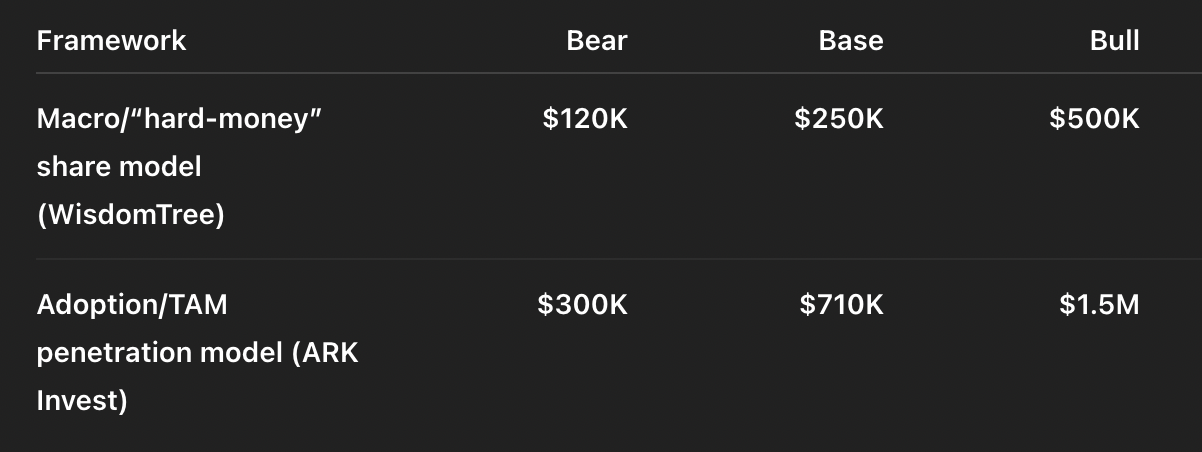Viewport: 1202px width, 452px height.
Task: Click the ARK Invest text
Action: (197, 377)
